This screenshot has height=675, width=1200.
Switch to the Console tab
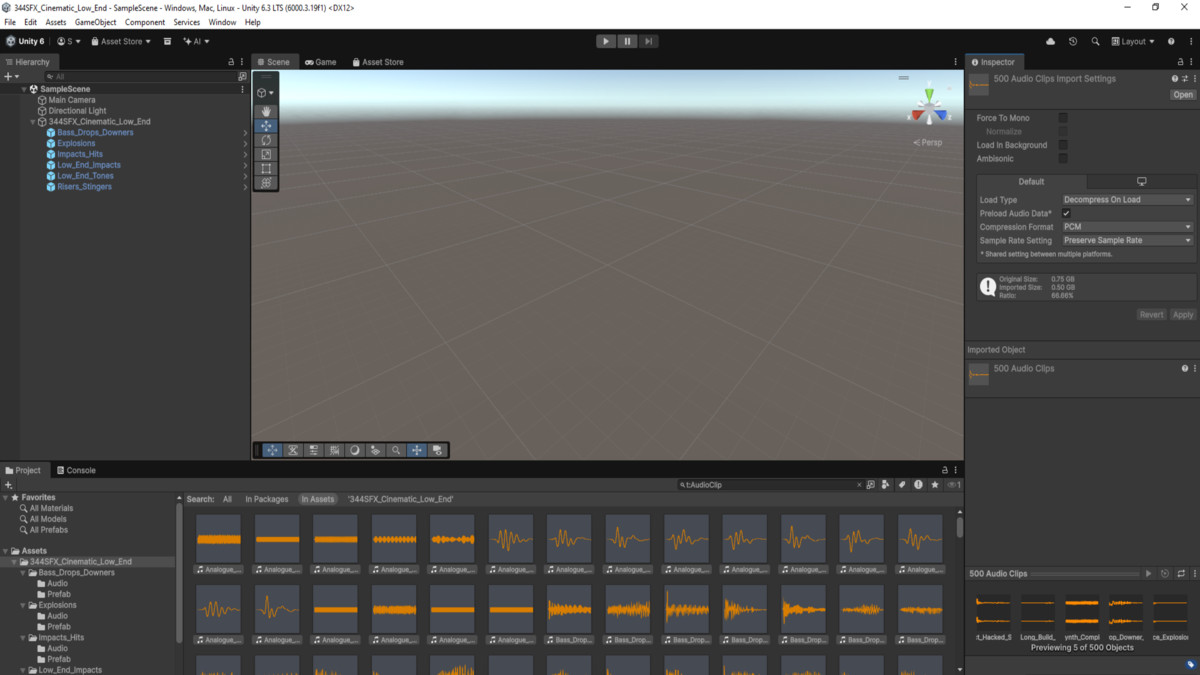(x=76, y=470)
